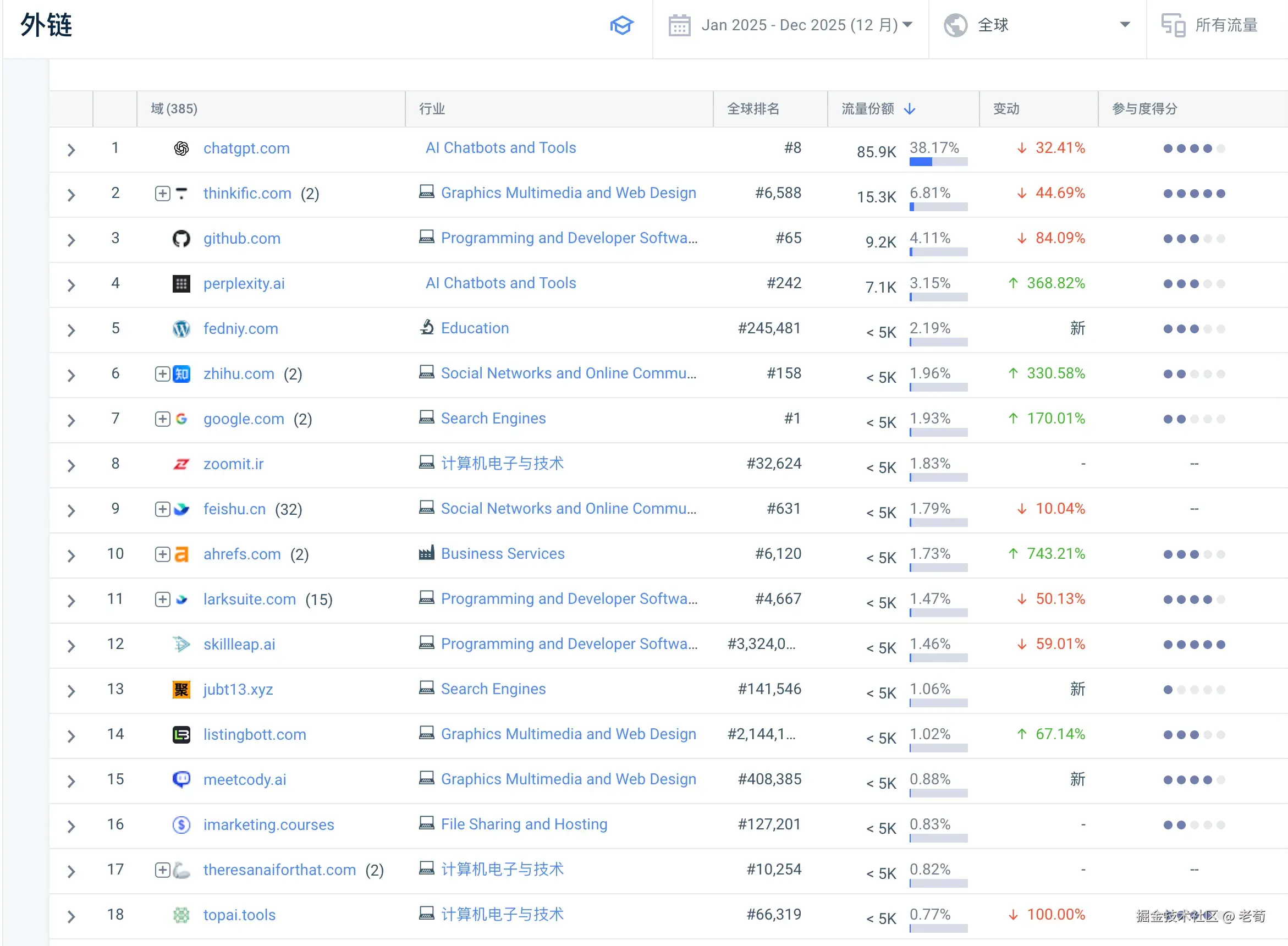The height and width of the screenshot is (946, 1288).
Task: Open the perplexity.ai domain link
Action: pos(244,283)
